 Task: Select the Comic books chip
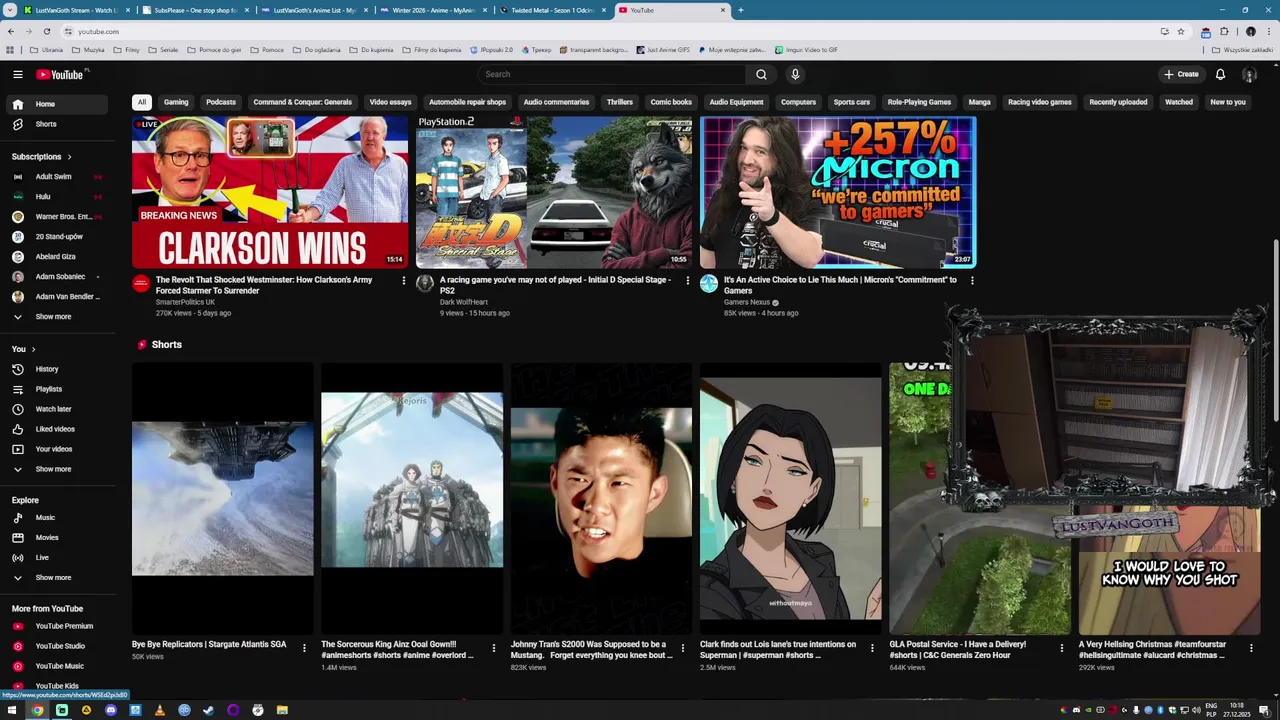[x=671, y=102]
